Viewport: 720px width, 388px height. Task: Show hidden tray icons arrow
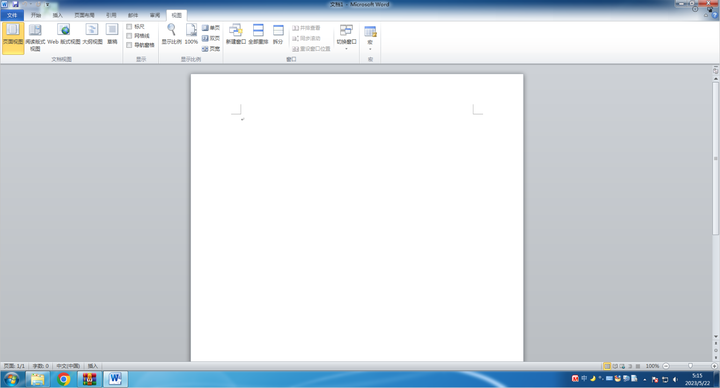pos(645,379)
